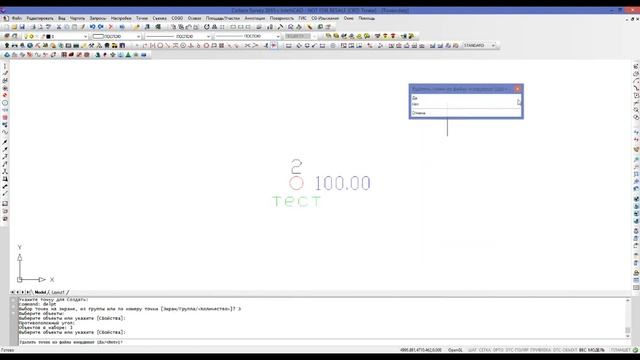Open the Файл menu

point(17,18)
